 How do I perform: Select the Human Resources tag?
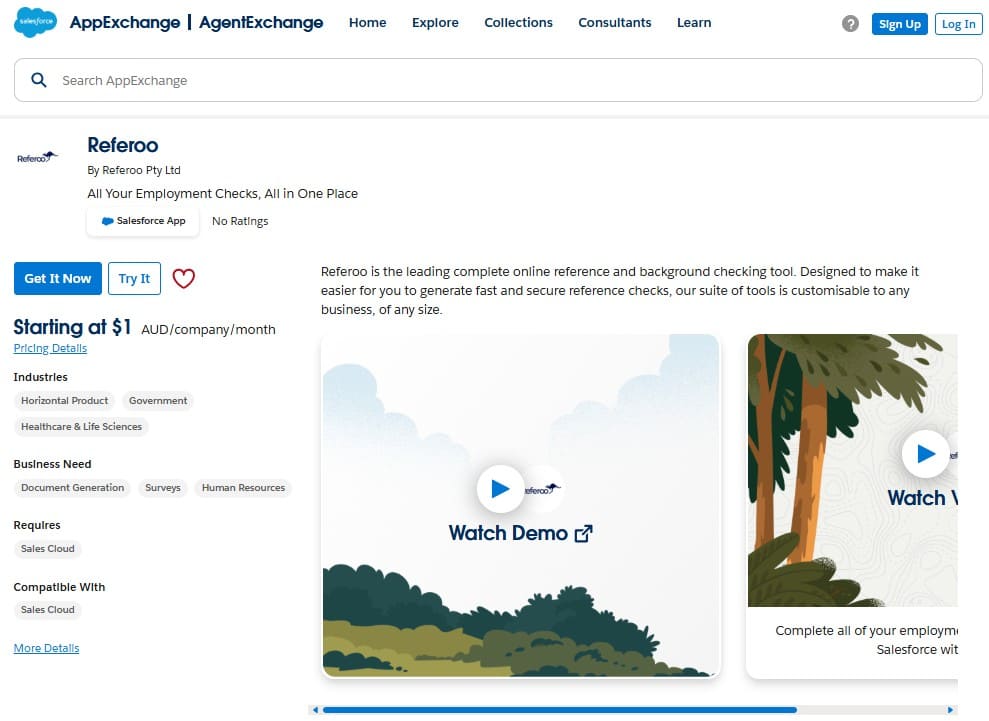[243, 488]
